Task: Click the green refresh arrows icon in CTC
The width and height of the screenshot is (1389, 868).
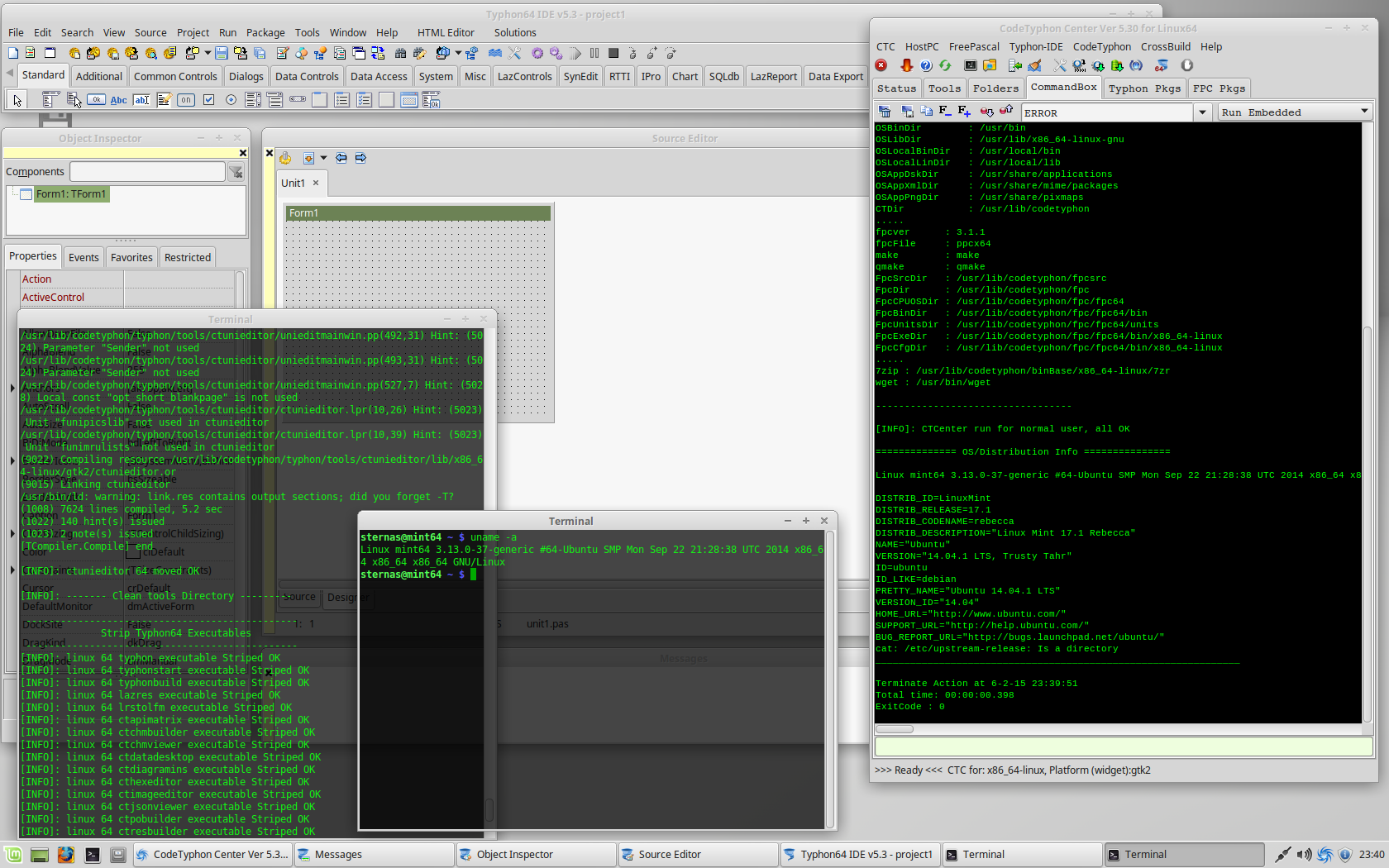Action: tap(945, 65)
